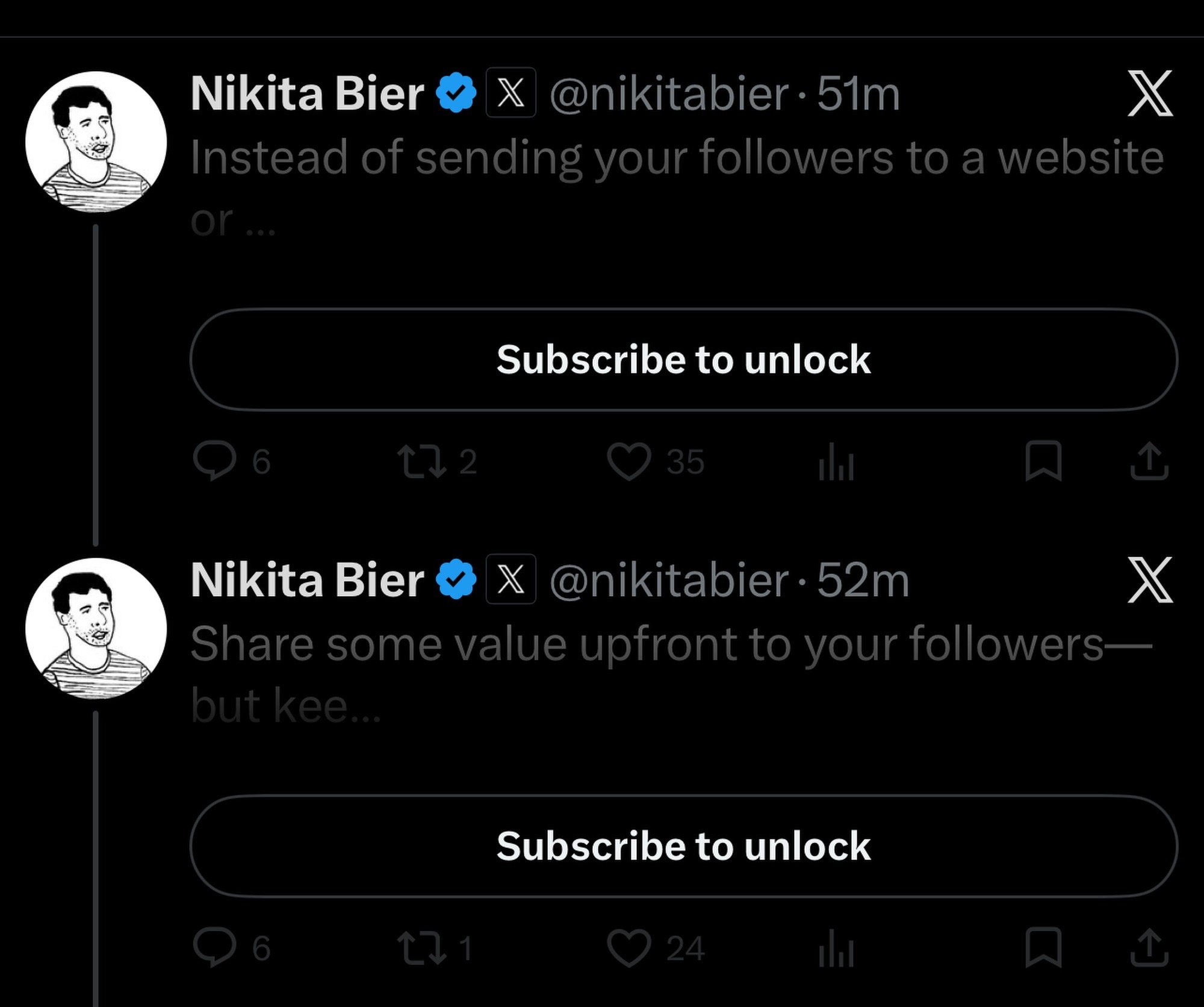Click the X affiliation badge on the 52m post

[x=510, y=579]
